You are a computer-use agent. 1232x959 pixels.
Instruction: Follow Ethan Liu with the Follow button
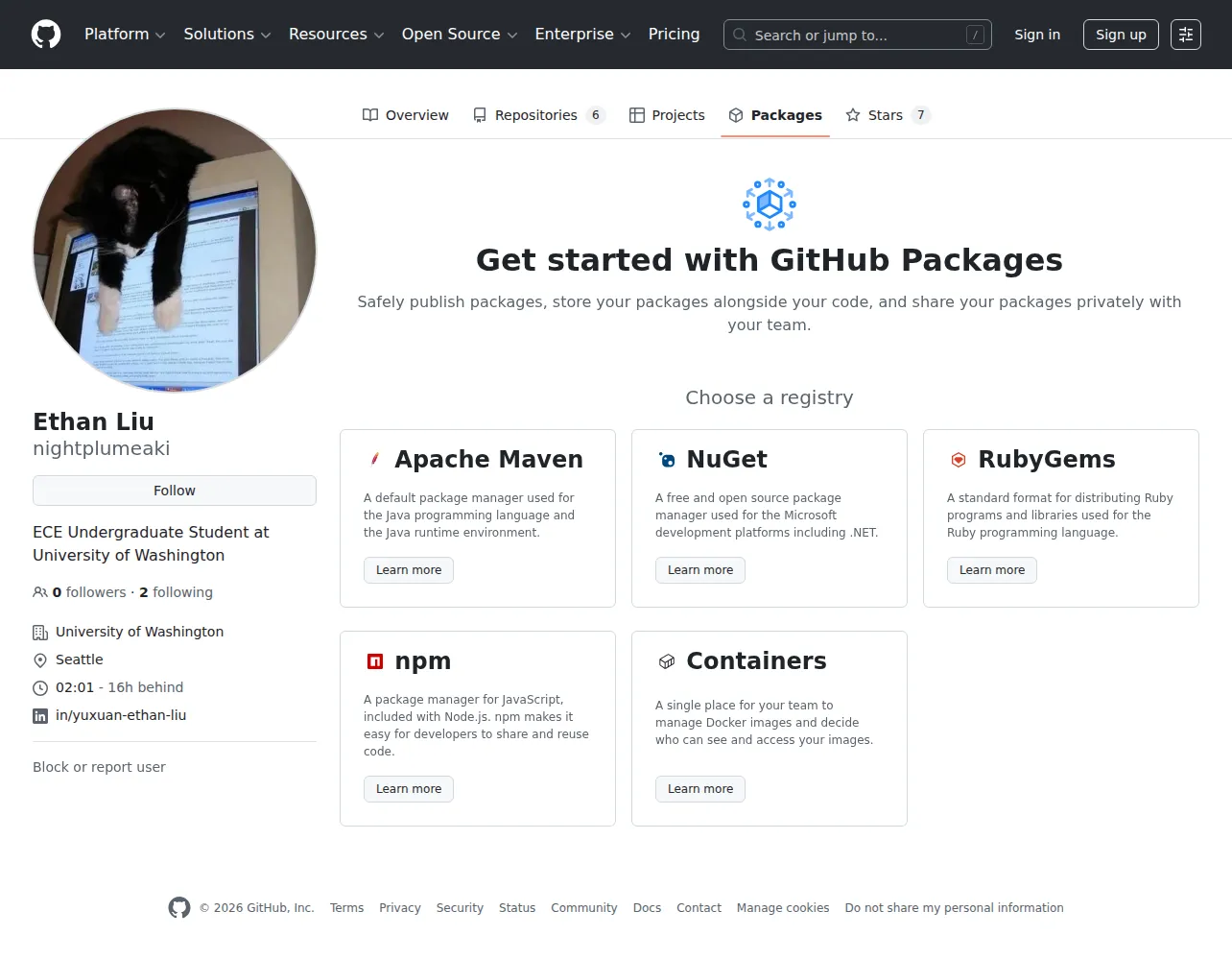(x=175, y=491)
